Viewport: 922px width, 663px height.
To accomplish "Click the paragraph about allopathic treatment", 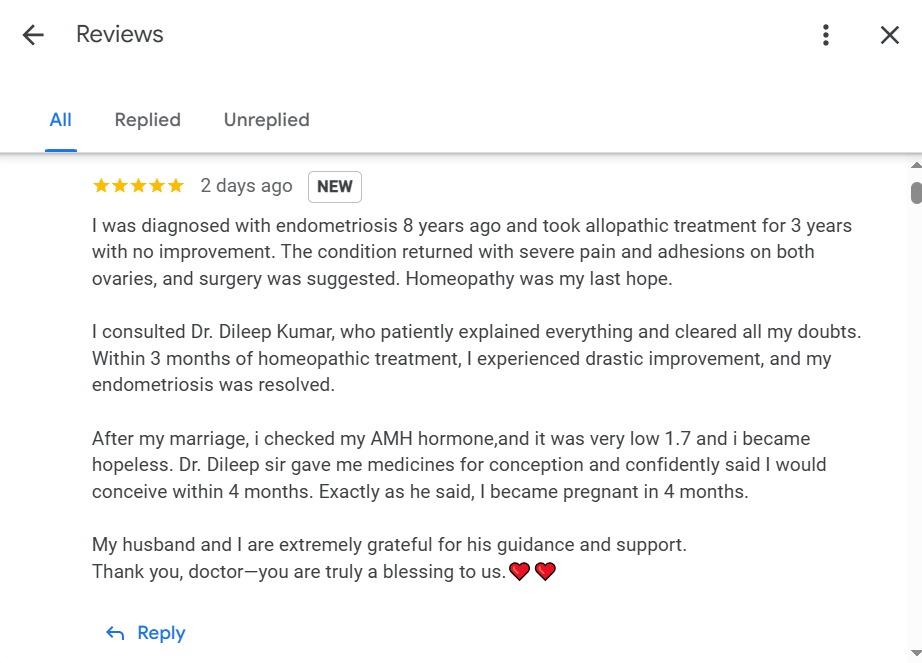I will [470, 252].
